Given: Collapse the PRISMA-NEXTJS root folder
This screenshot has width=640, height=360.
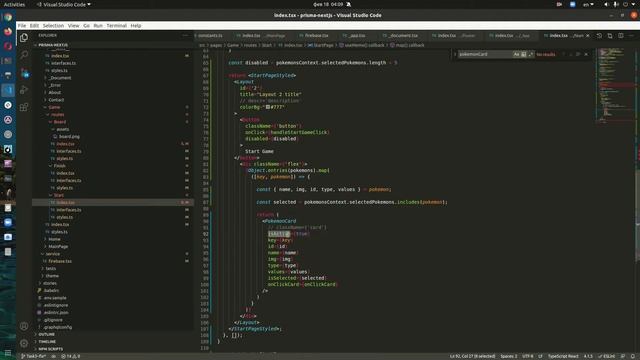Looking at the screenshot, I should [53, 45].
